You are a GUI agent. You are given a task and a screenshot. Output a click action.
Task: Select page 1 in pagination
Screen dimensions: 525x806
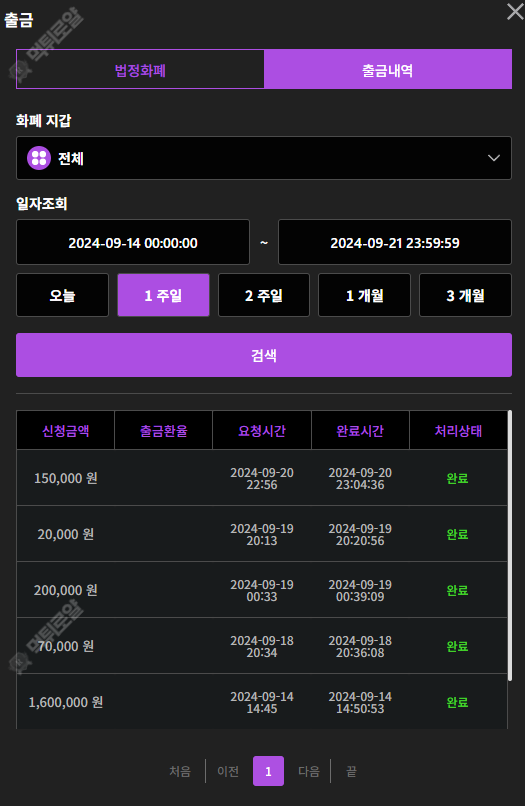(268, 771)
